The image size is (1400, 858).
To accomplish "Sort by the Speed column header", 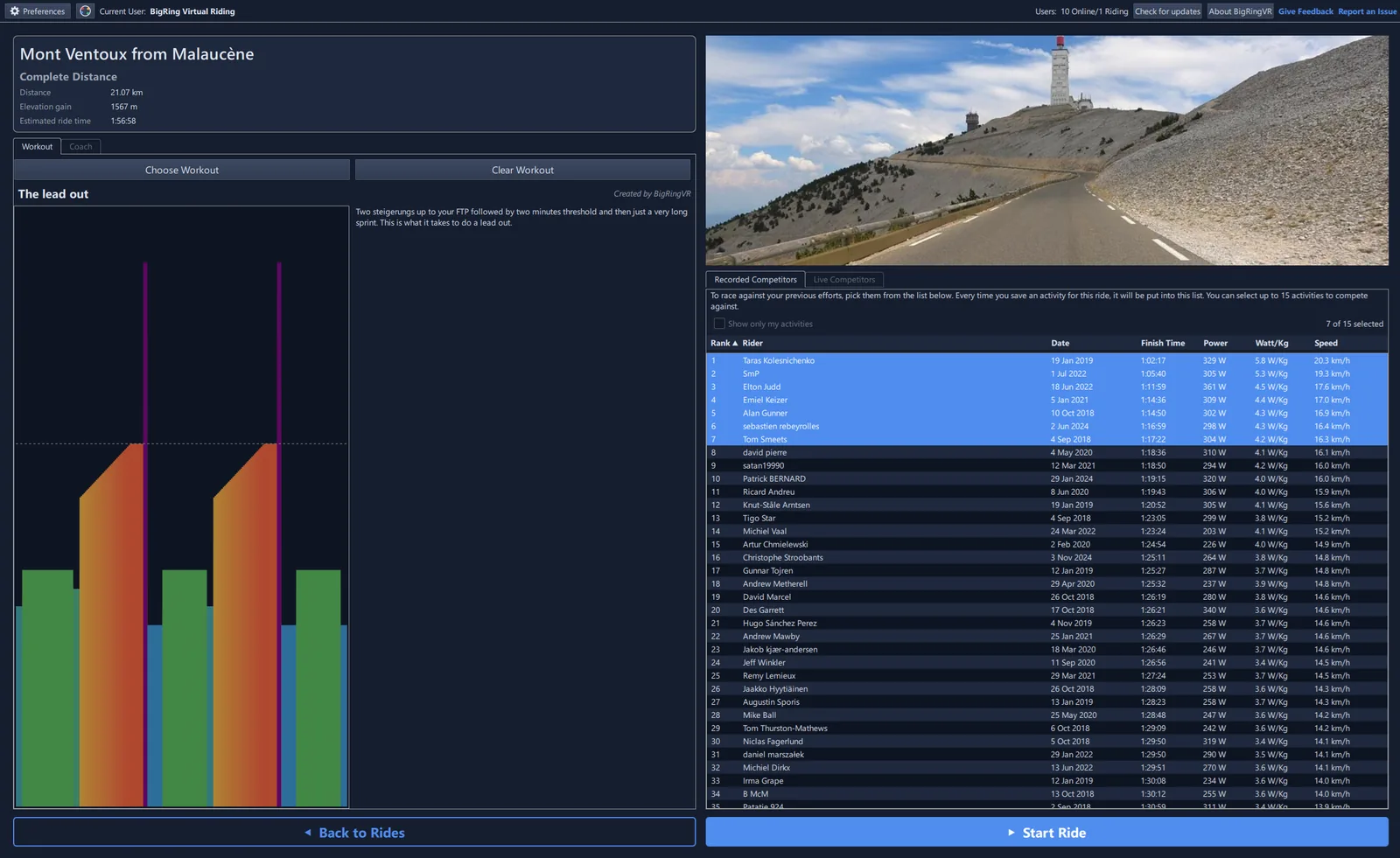I will (1326, 344).
